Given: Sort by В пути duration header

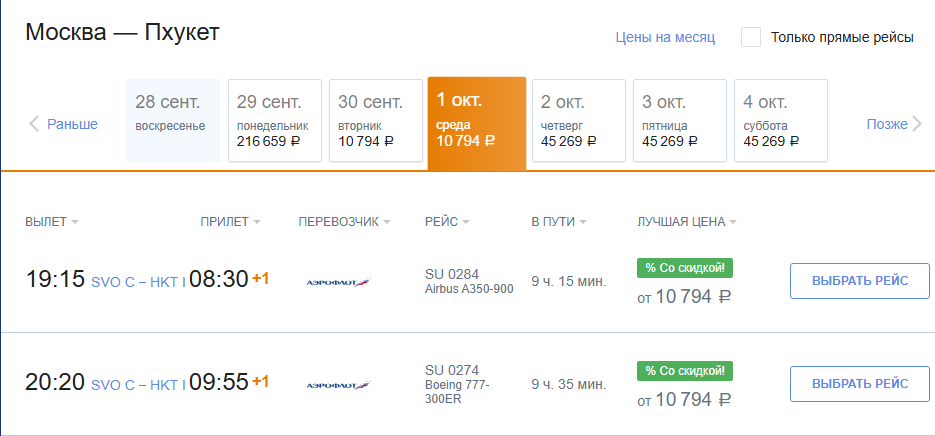Looking at the screenshot, I should 558,222.
